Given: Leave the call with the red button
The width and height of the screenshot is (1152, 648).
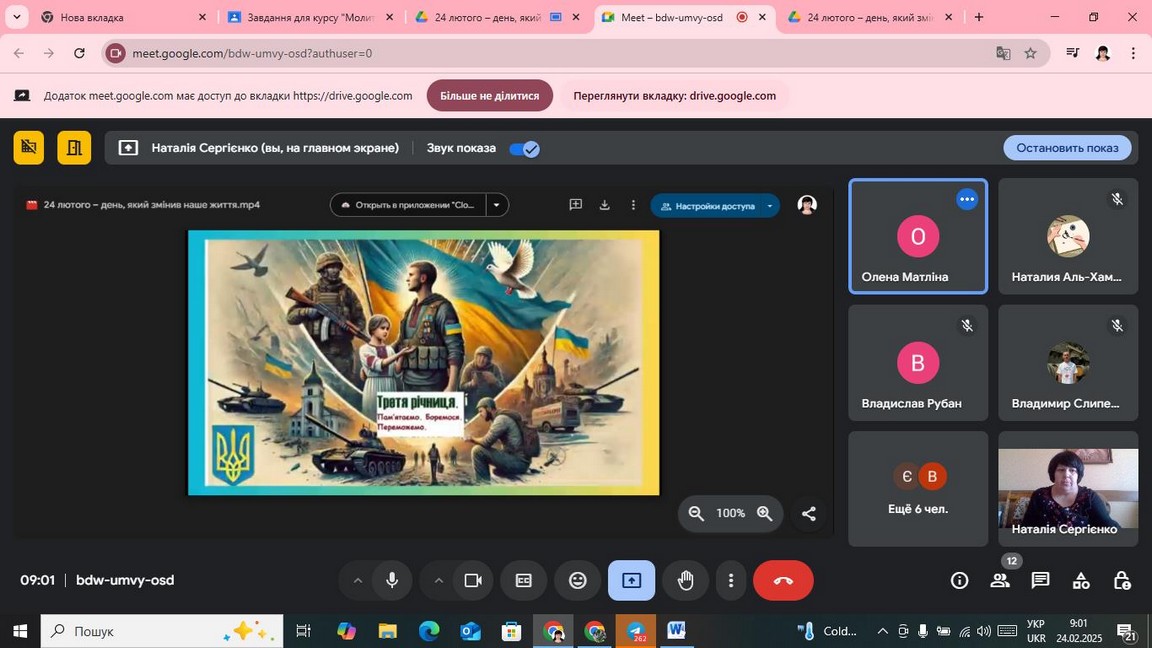Looking at the screenshot, I should [783, 580].
